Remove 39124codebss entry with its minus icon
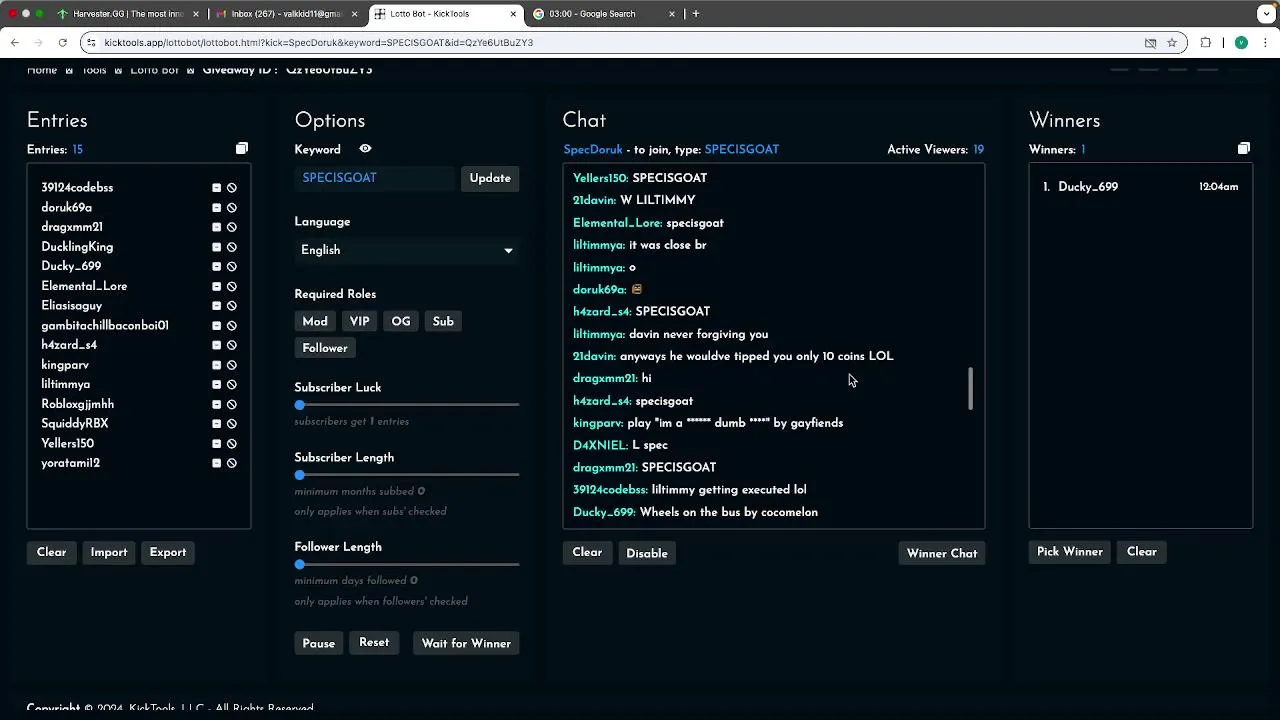 (216, 188)
